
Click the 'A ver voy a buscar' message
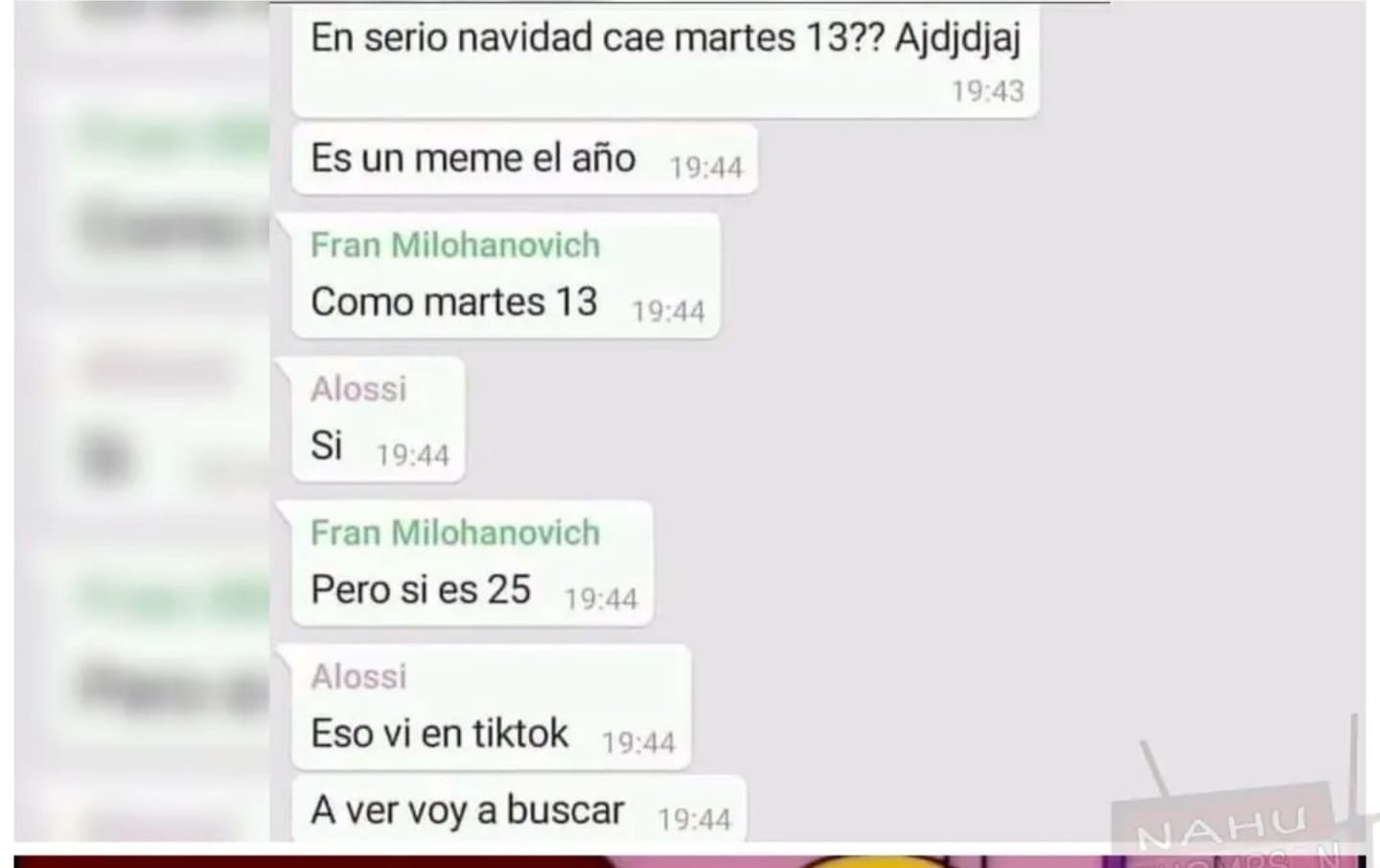pos(467,811)
